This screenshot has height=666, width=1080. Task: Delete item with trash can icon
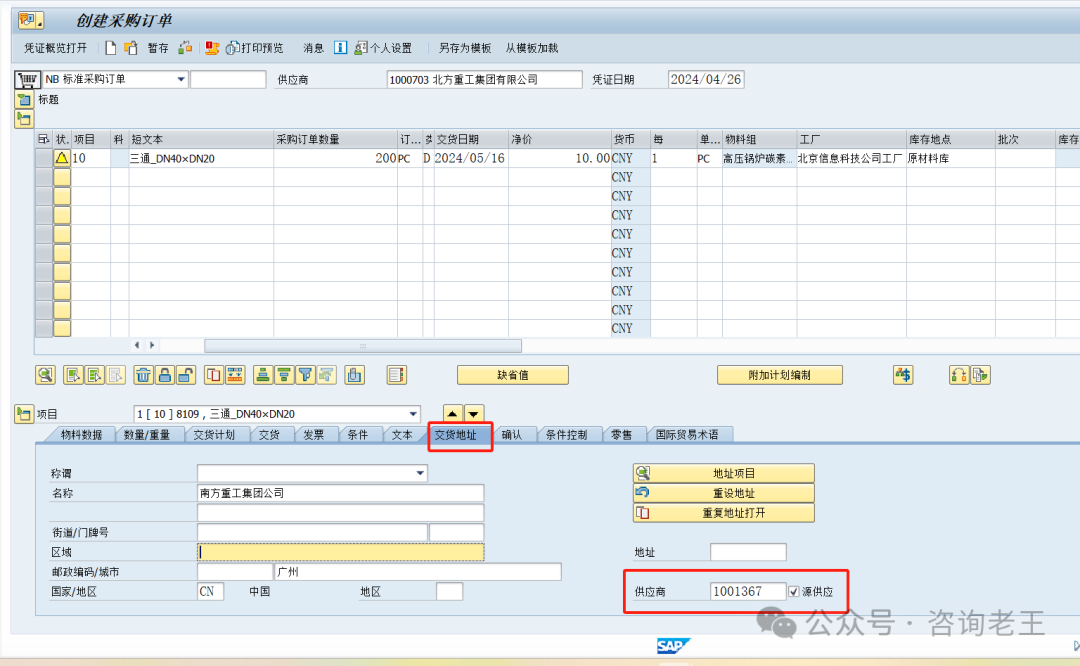[x=143, y=375]
